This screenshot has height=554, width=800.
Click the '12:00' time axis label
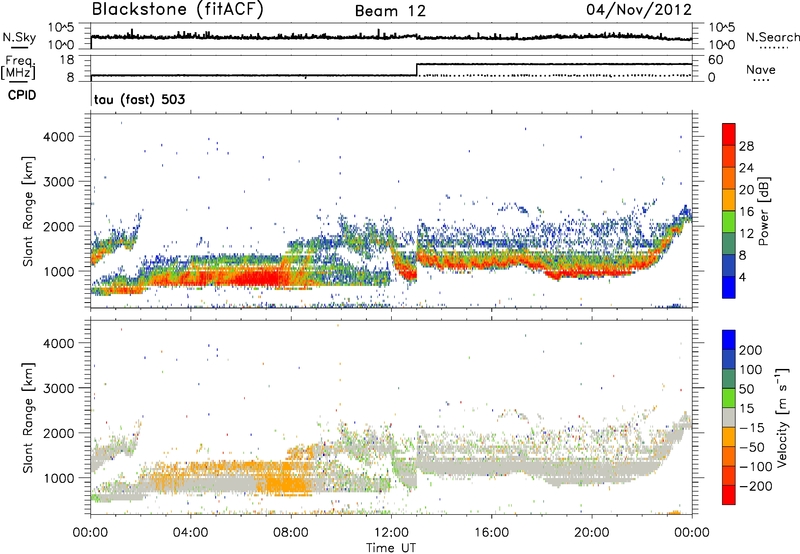[x=391, y=533]
